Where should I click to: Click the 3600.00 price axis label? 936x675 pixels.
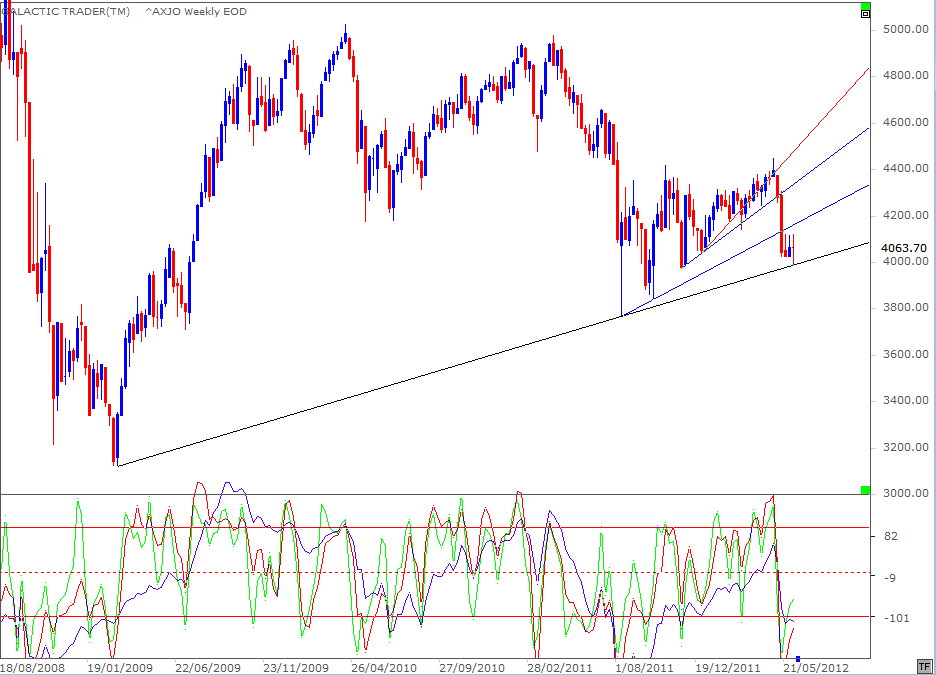(x=906, y=354)
